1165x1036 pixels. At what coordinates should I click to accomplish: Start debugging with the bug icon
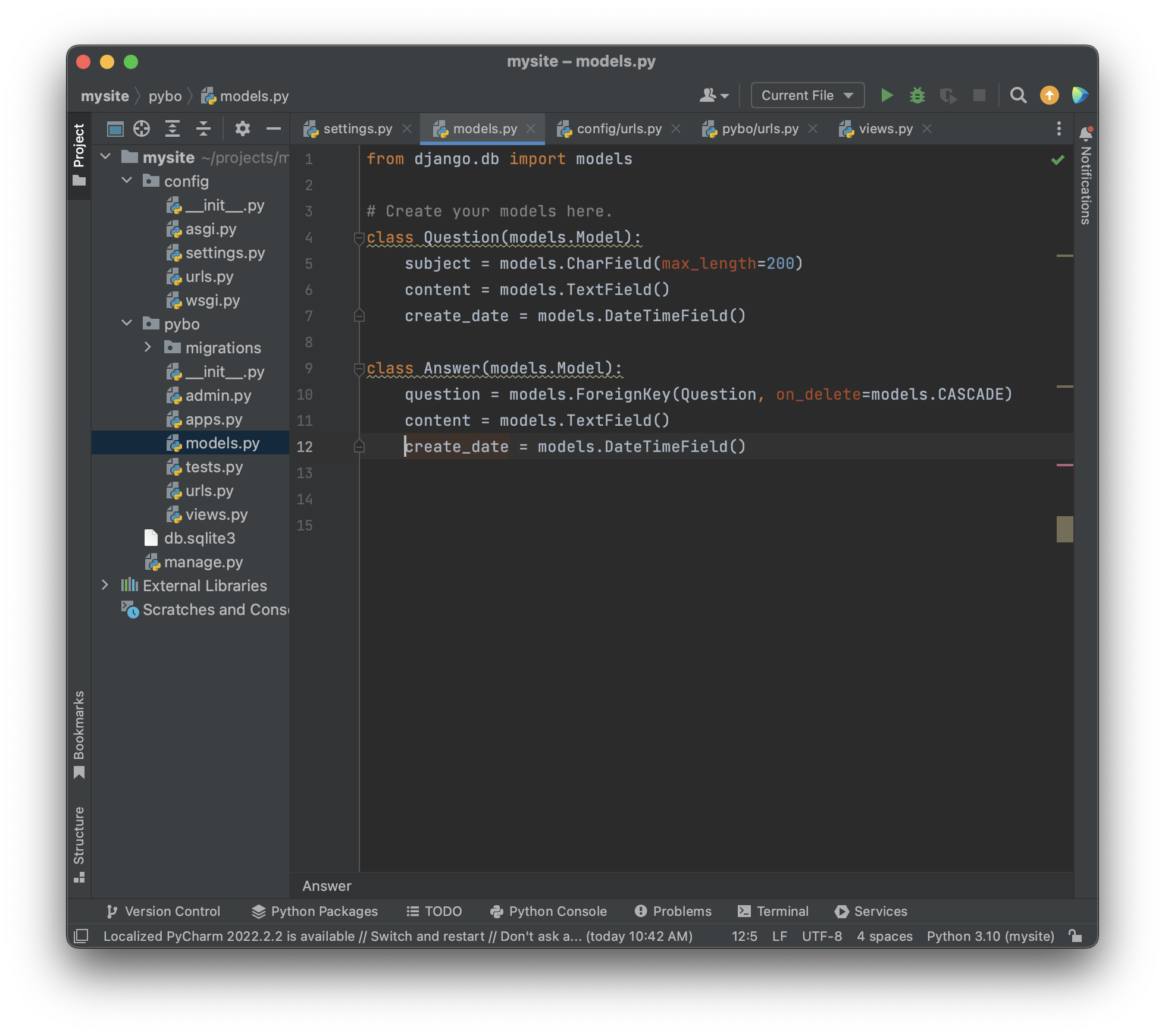[x=917, y=95]
